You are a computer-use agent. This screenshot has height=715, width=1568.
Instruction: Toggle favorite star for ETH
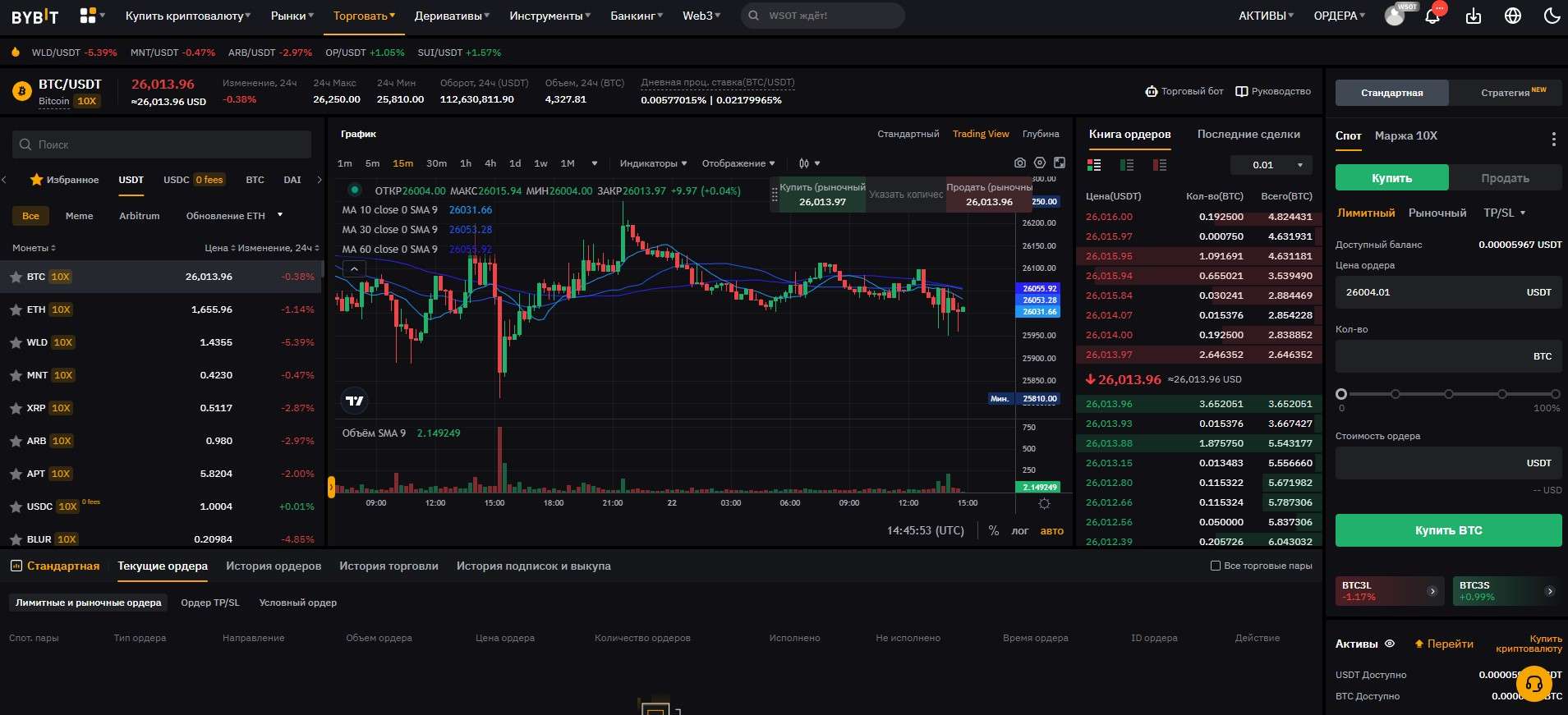(x=16, y=309)
